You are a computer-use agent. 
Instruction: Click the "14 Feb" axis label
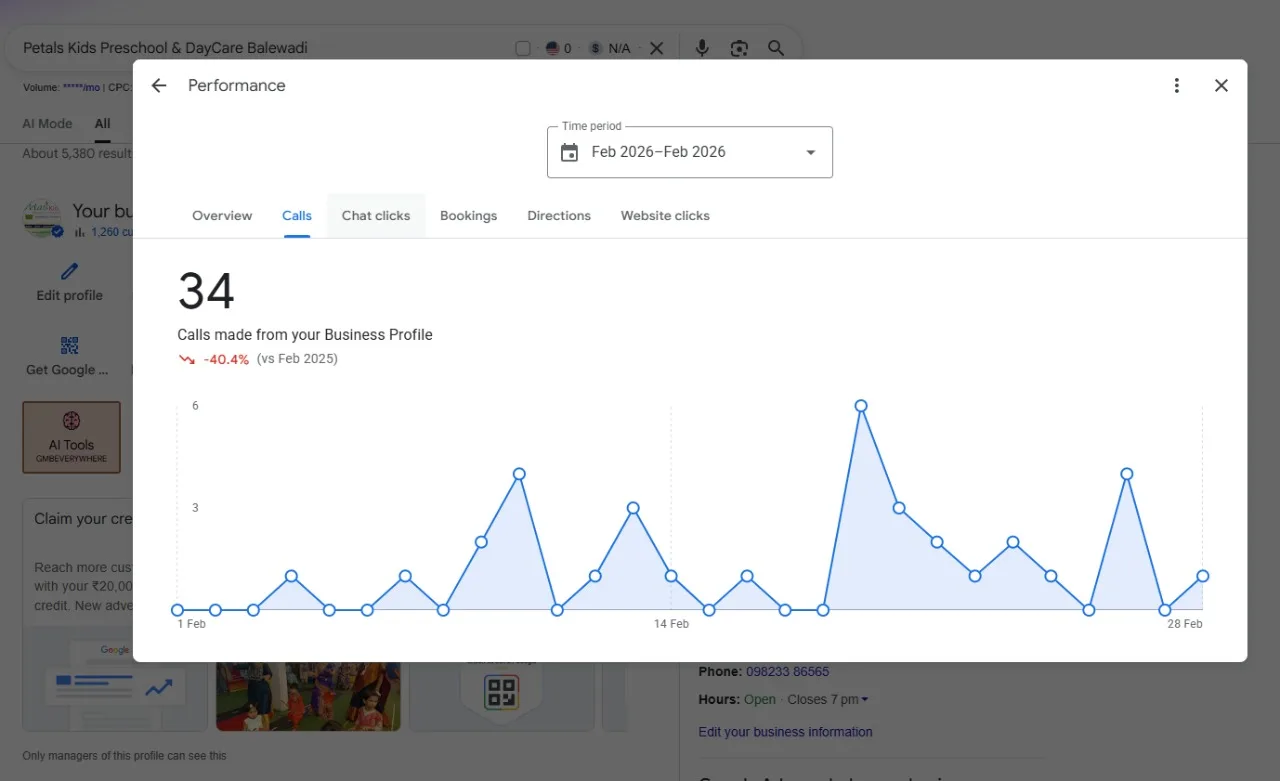671,624
